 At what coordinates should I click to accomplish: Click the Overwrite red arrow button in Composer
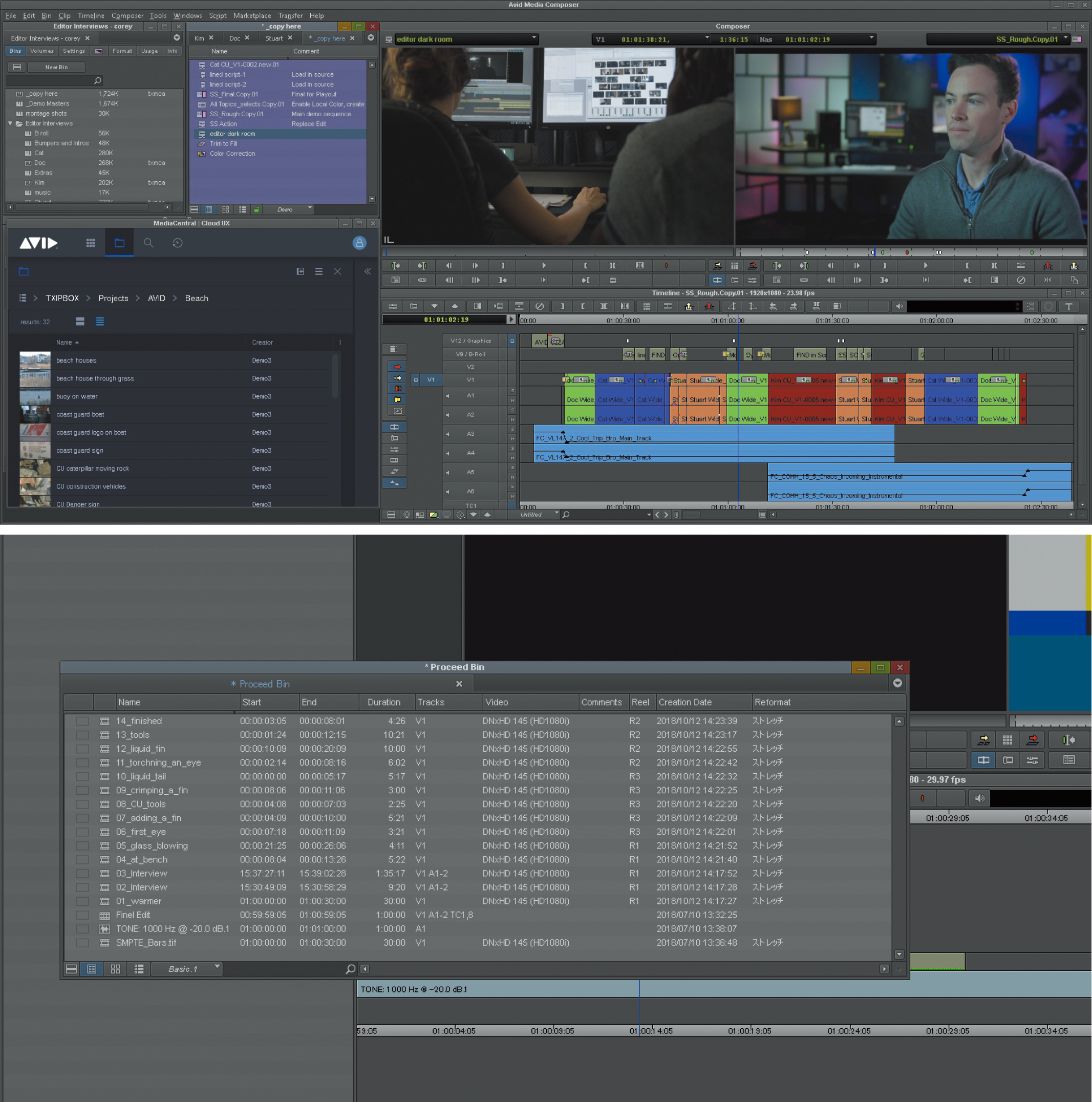point(752,266)
